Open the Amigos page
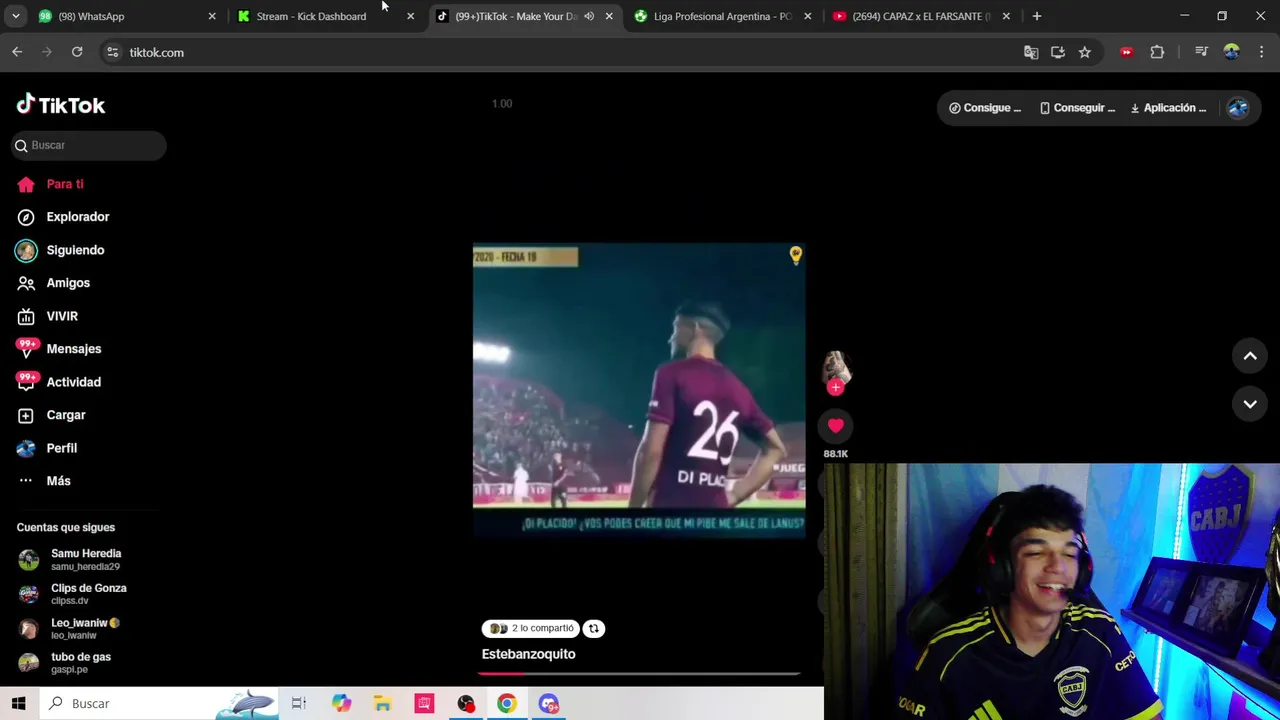The width and height of the screenshot is (1280, 720). click(53, 283)
